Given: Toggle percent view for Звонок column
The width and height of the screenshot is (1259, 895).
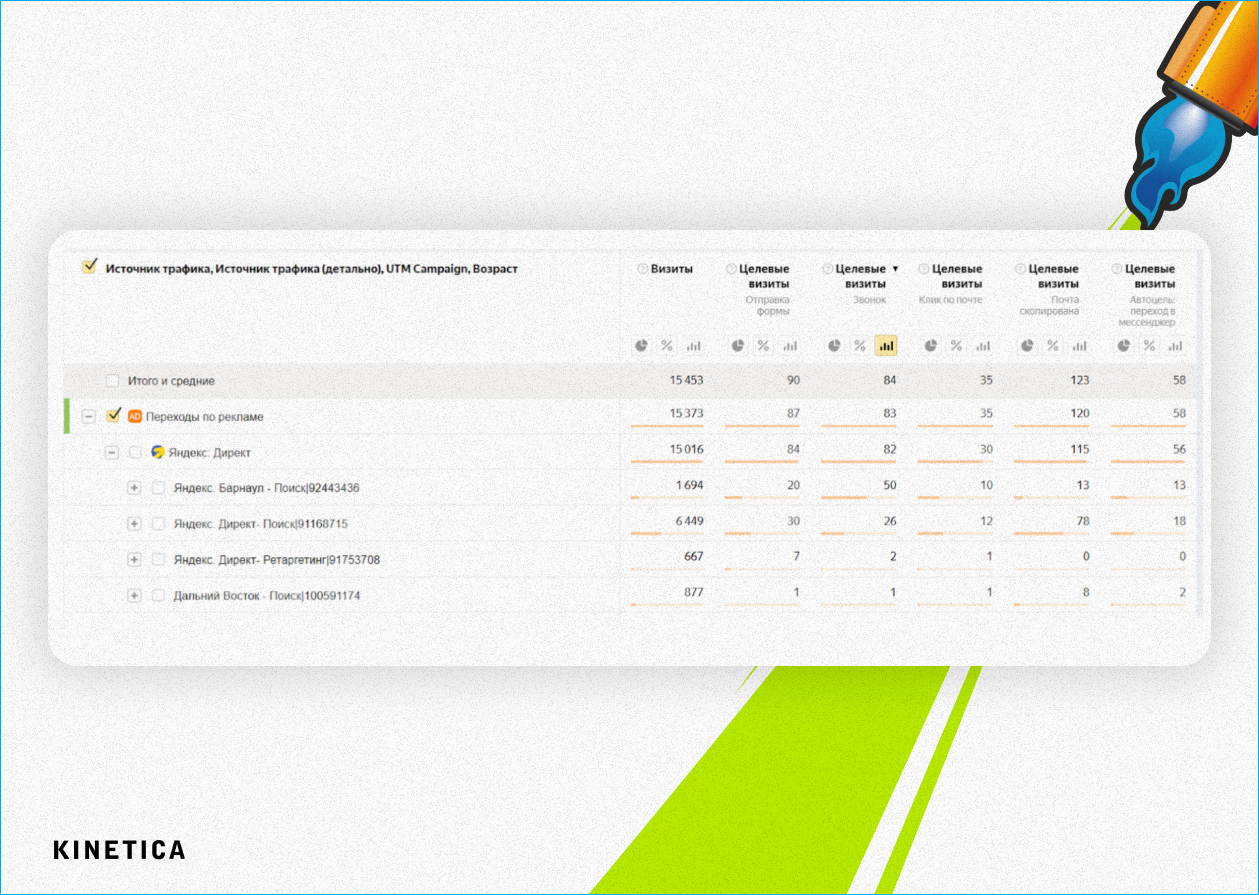Looking at the screenshot, I should pos(859,346).
